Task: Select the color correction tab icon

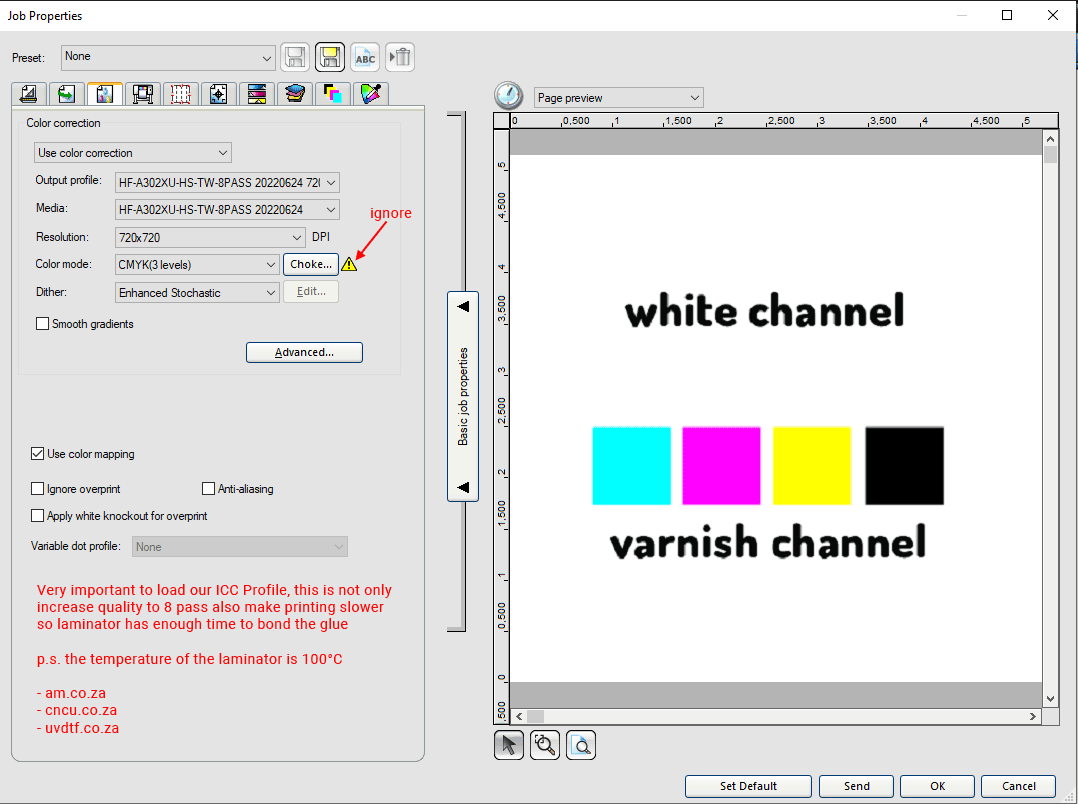Action: (104, 93)
